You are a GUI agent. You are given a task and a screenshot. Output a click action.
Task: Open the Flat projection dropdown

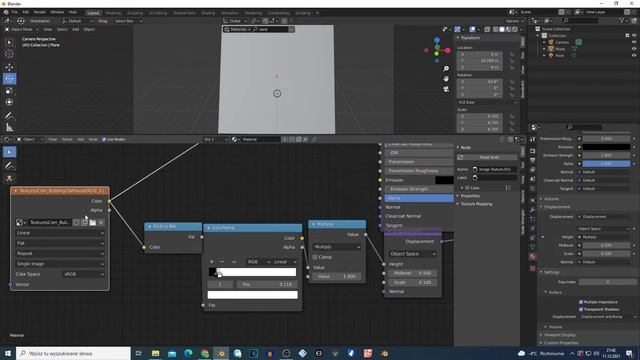coord(60,243)
